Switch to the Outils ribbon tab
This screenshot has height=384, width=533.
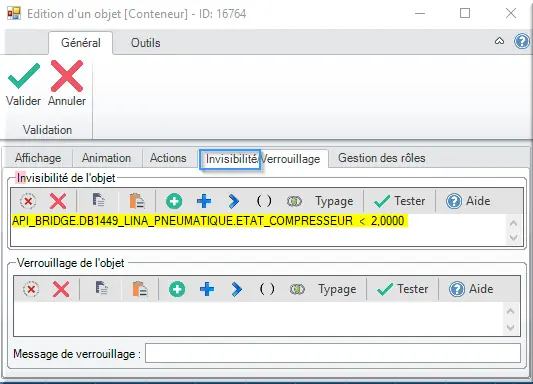pos(145,43)
